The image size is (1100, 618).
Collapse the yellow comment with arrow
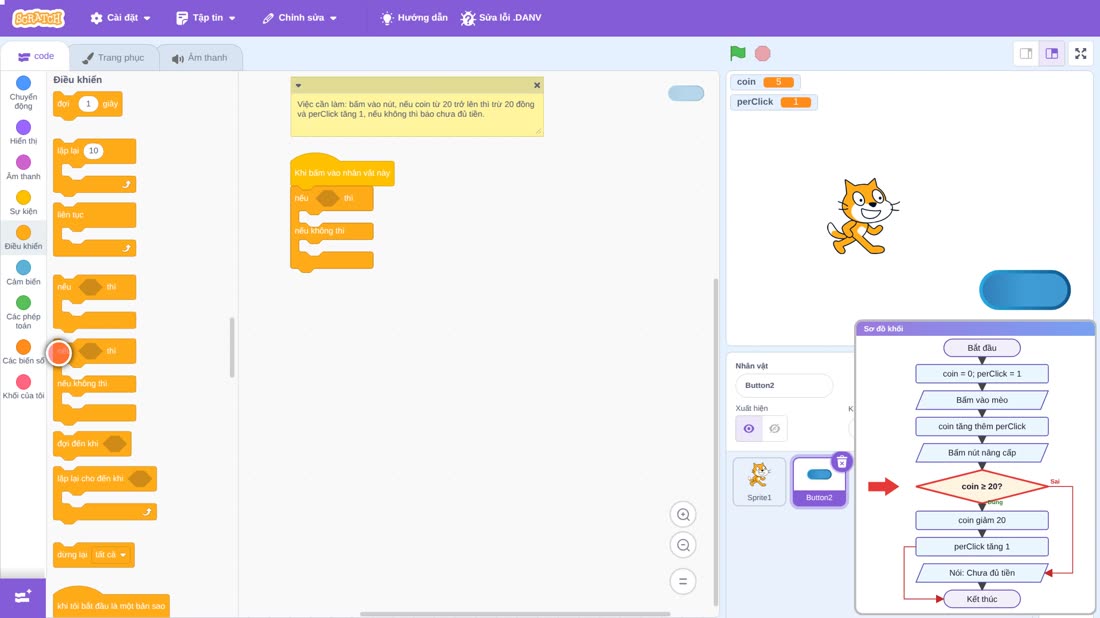pyautogui.click(x=298, y=85)
